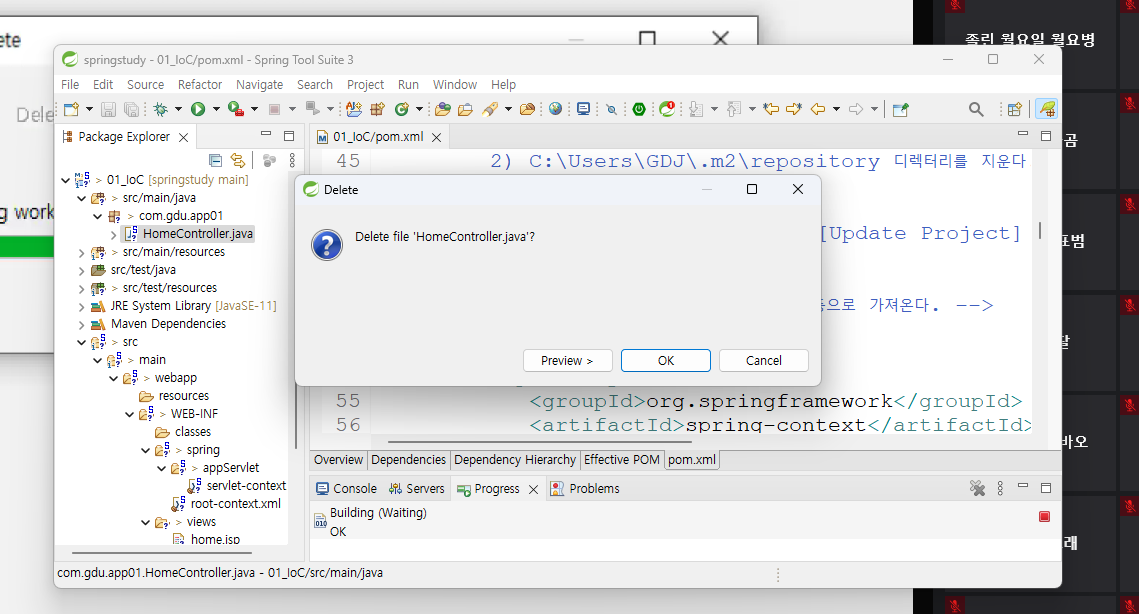This screenshot has width=1139, height=614.
Task: Expand JRE System Library node
Action: click(x=81, y=307)
